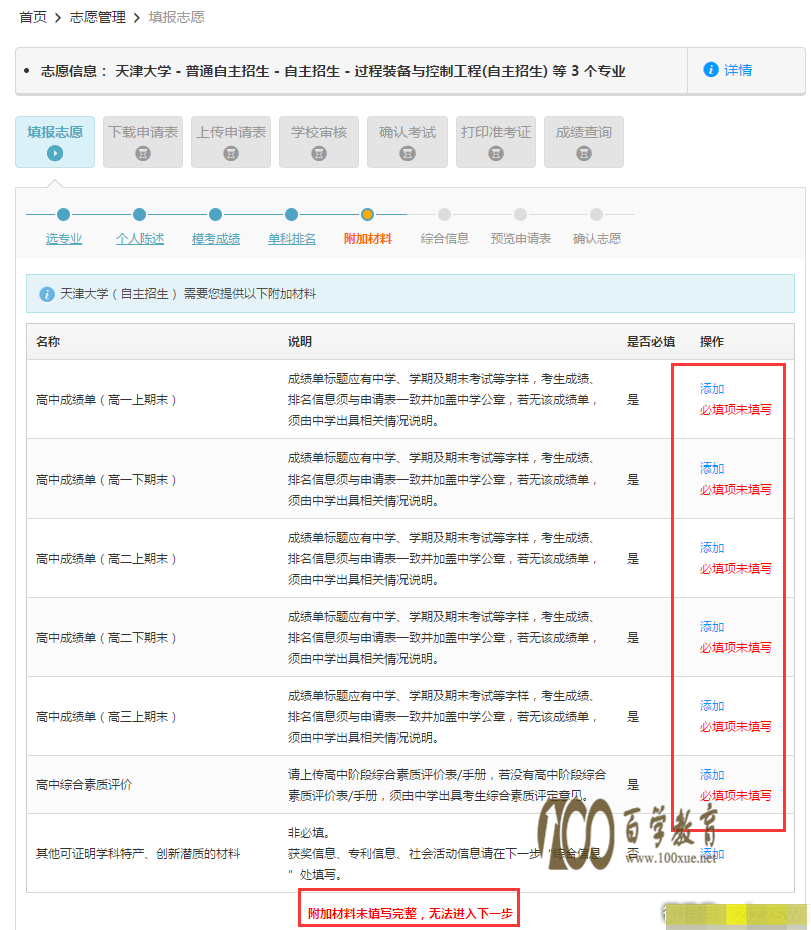Open the 详情 info icon link
The width and height of the screenshot is (811, 930).
pos(728,70)
